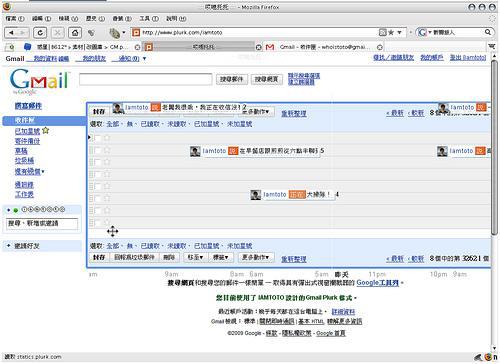Open the bottom 移至 dropdown
Screen dimensions: 500x364
195,257
